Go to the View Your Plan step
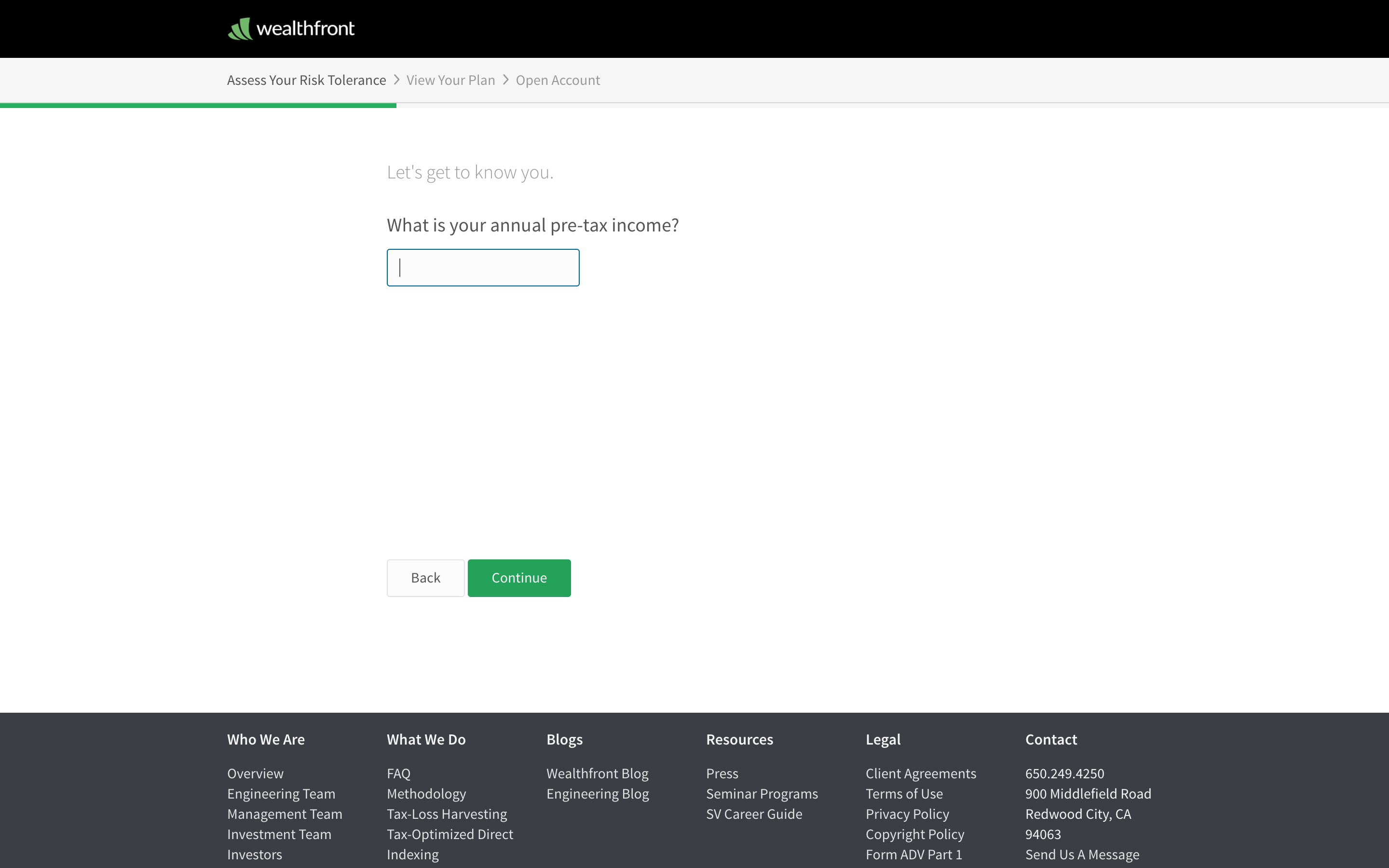The image size is (1389, 868). pos(450,81)
